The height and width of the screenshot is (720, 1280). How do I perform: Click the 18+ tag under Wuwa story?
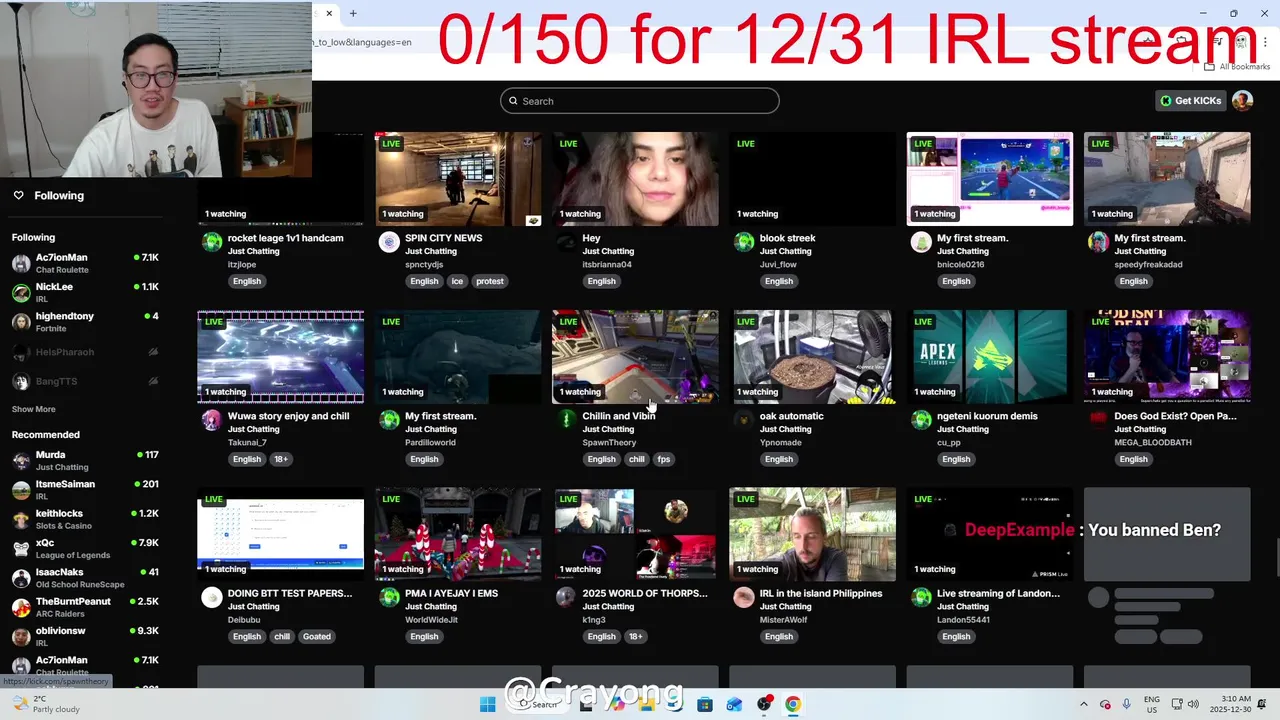pyautogui.click(x=281, y=459)
